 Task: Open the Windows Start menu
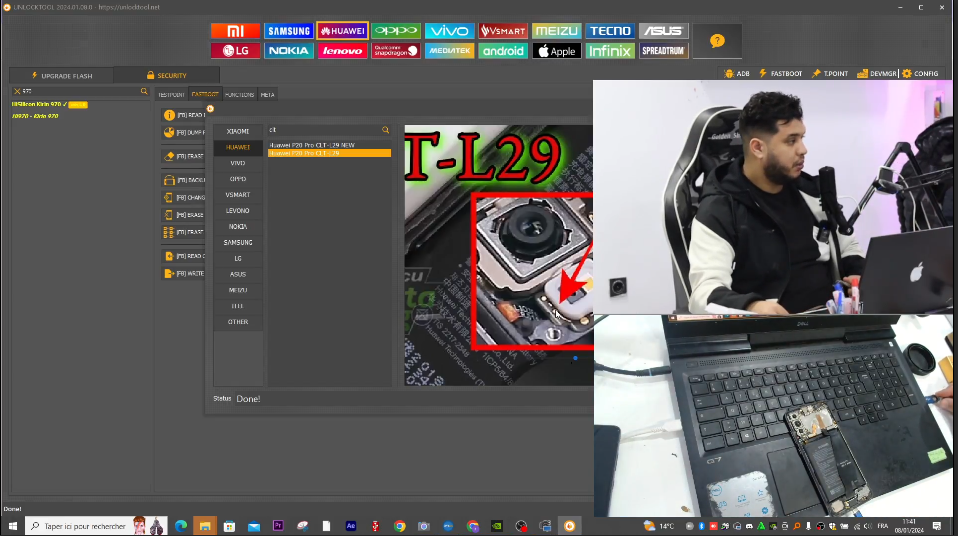[x=12, y=526]
